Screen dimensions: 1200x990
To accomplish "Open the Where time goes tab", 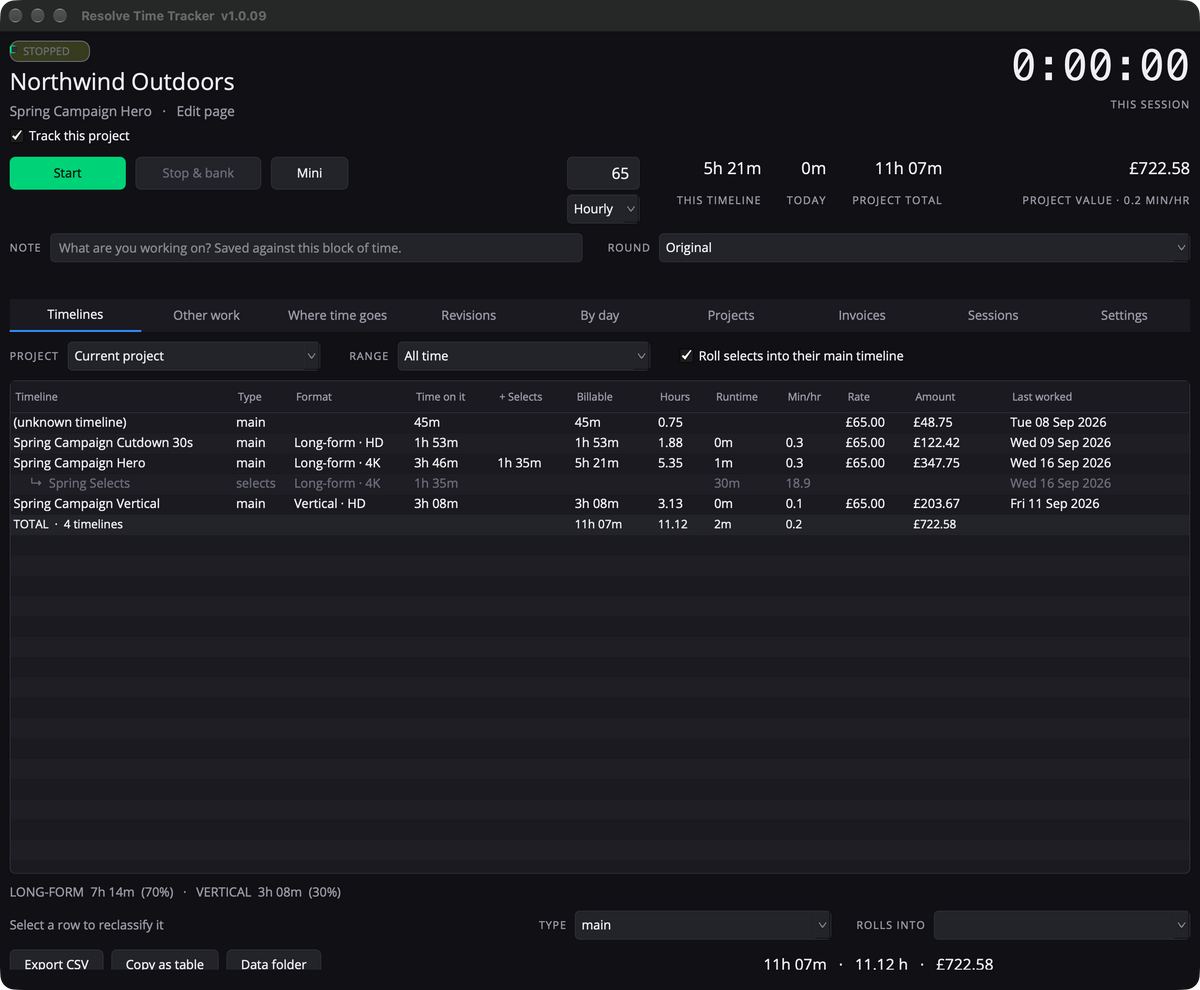I will [x=337, y=315].
